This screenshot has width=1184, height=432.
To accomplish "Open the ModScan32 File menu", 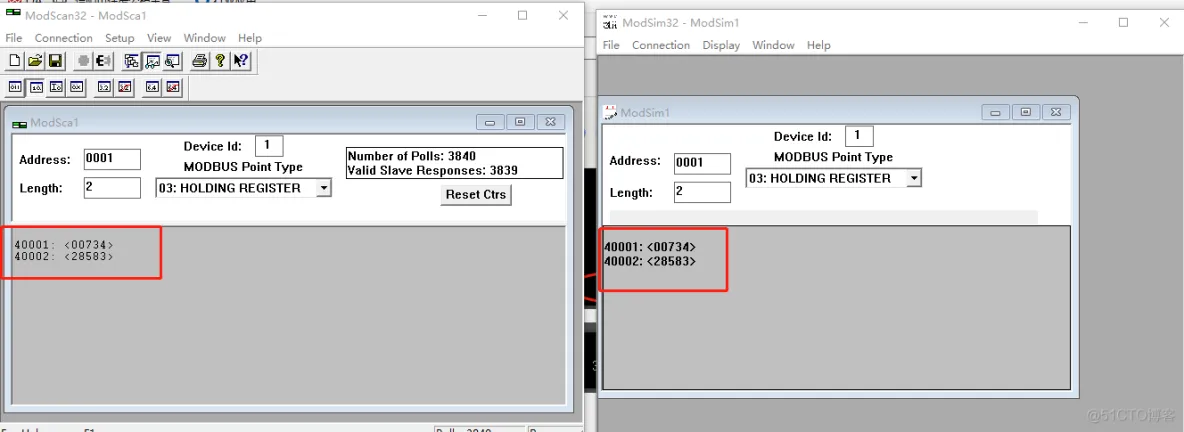I will pos(14,38).
